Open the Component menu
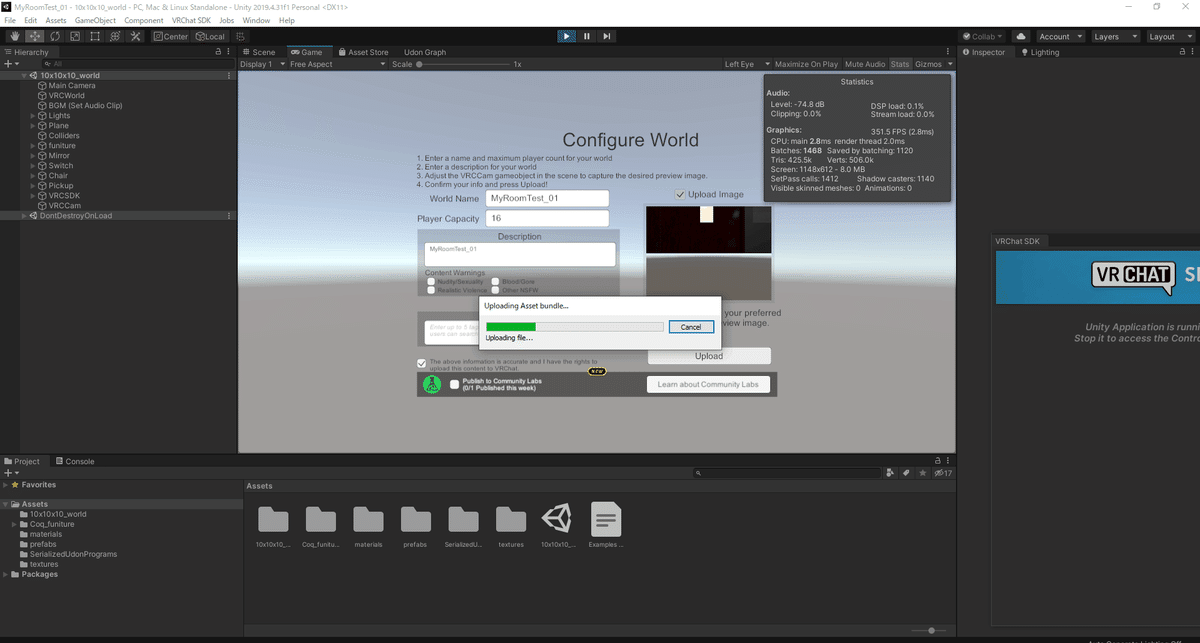This screenshot has height=643, width=1200. coord(144,20)
